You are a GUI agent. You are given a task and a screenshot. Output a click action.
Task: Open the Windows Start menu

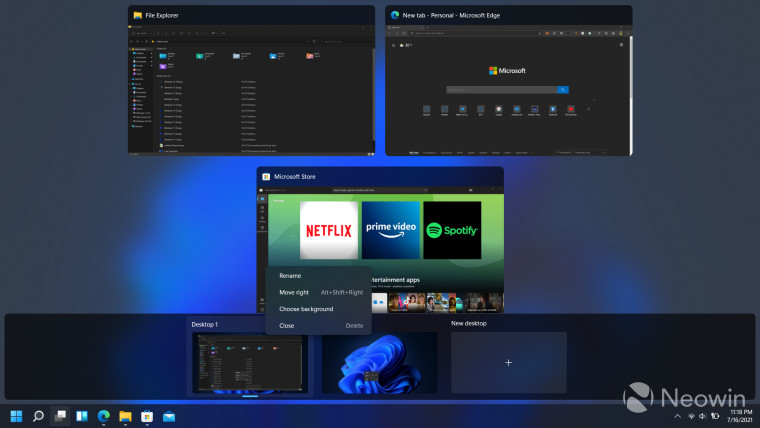point(16,416)
